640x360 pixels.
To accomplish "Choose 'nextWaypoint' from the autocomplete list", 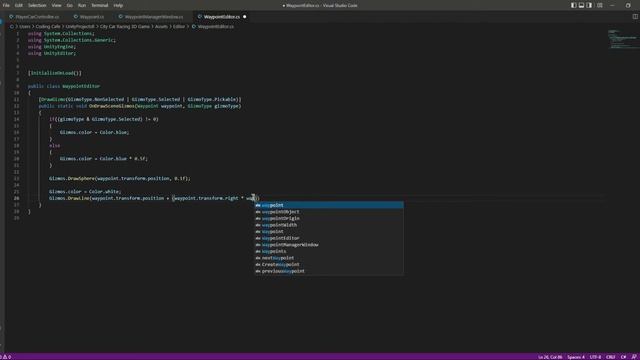I will pos(329,258).
